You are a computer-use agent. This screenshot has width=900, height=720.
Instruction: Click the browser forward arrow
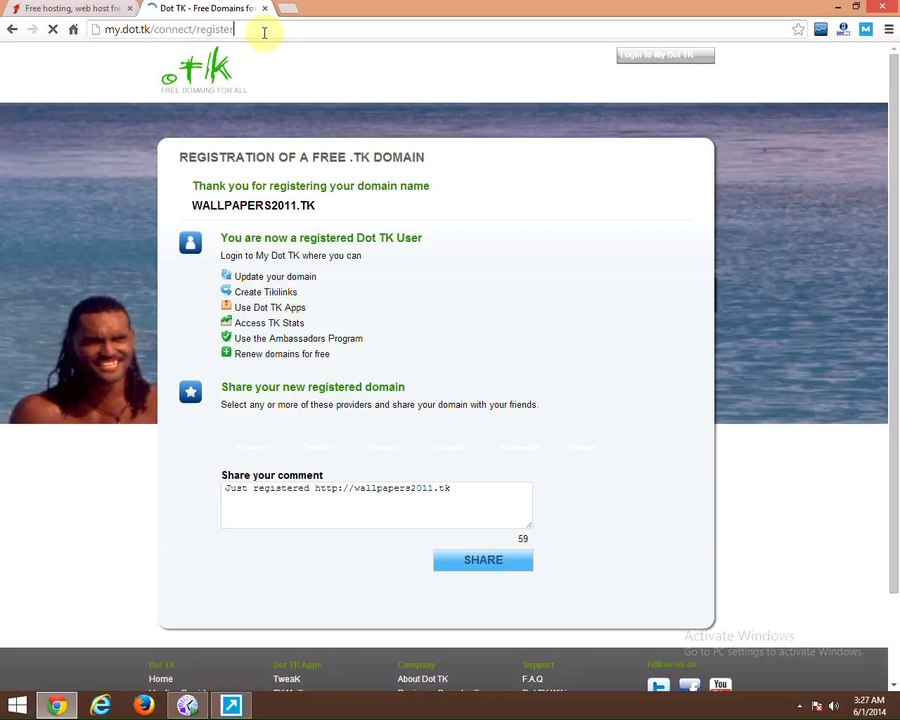(x=32, y=29)
